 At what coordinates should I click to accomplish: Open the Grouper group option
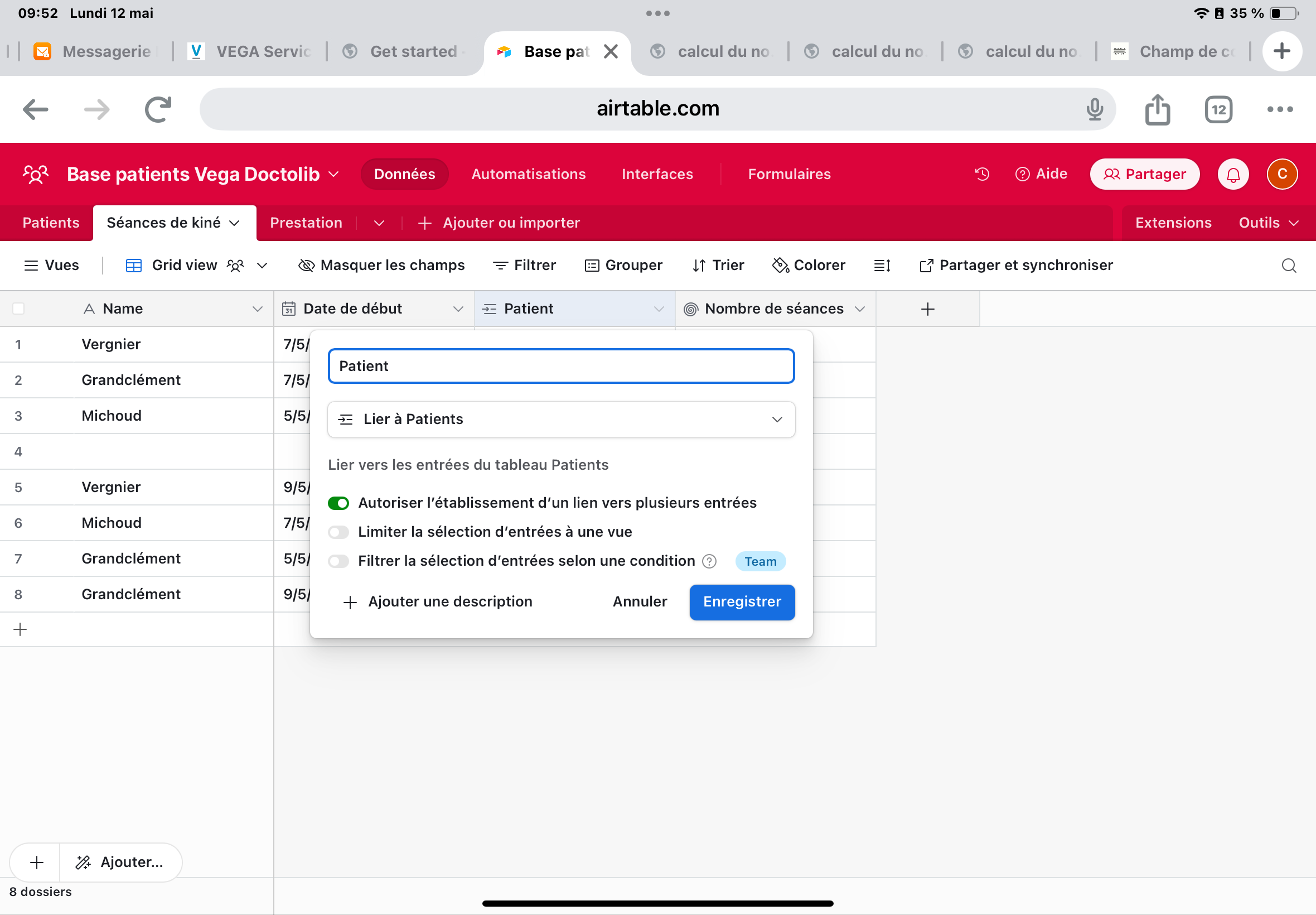[623, 265]
